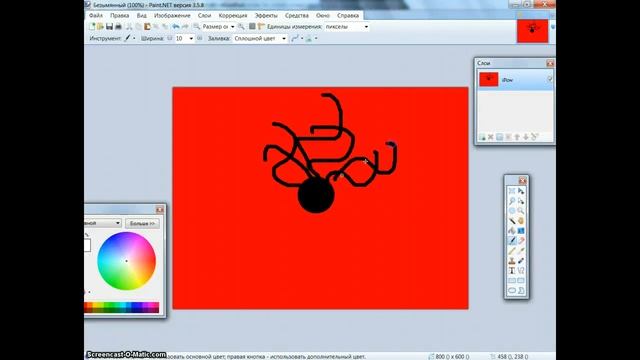Select the Paint Bucket tool
Screen dimensions: 640x360
512,231
